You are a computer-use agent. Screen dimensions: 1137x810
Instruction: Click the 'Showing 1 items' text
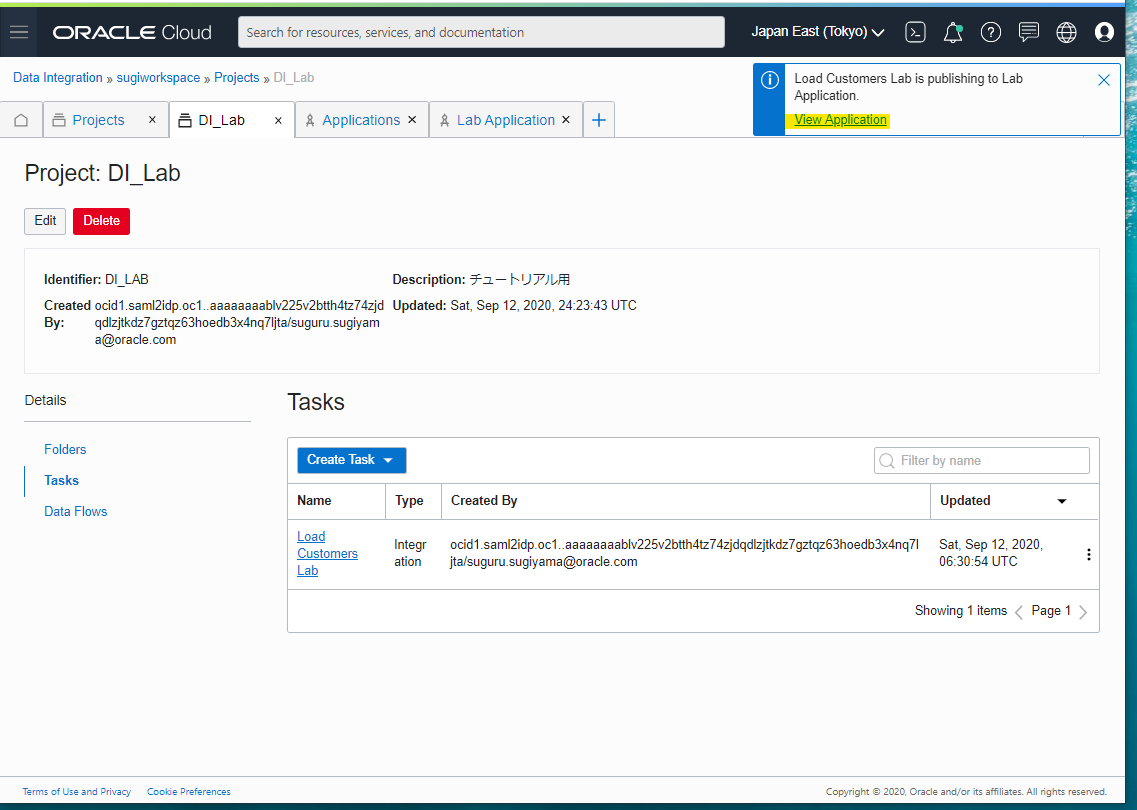tap(961, 611)
